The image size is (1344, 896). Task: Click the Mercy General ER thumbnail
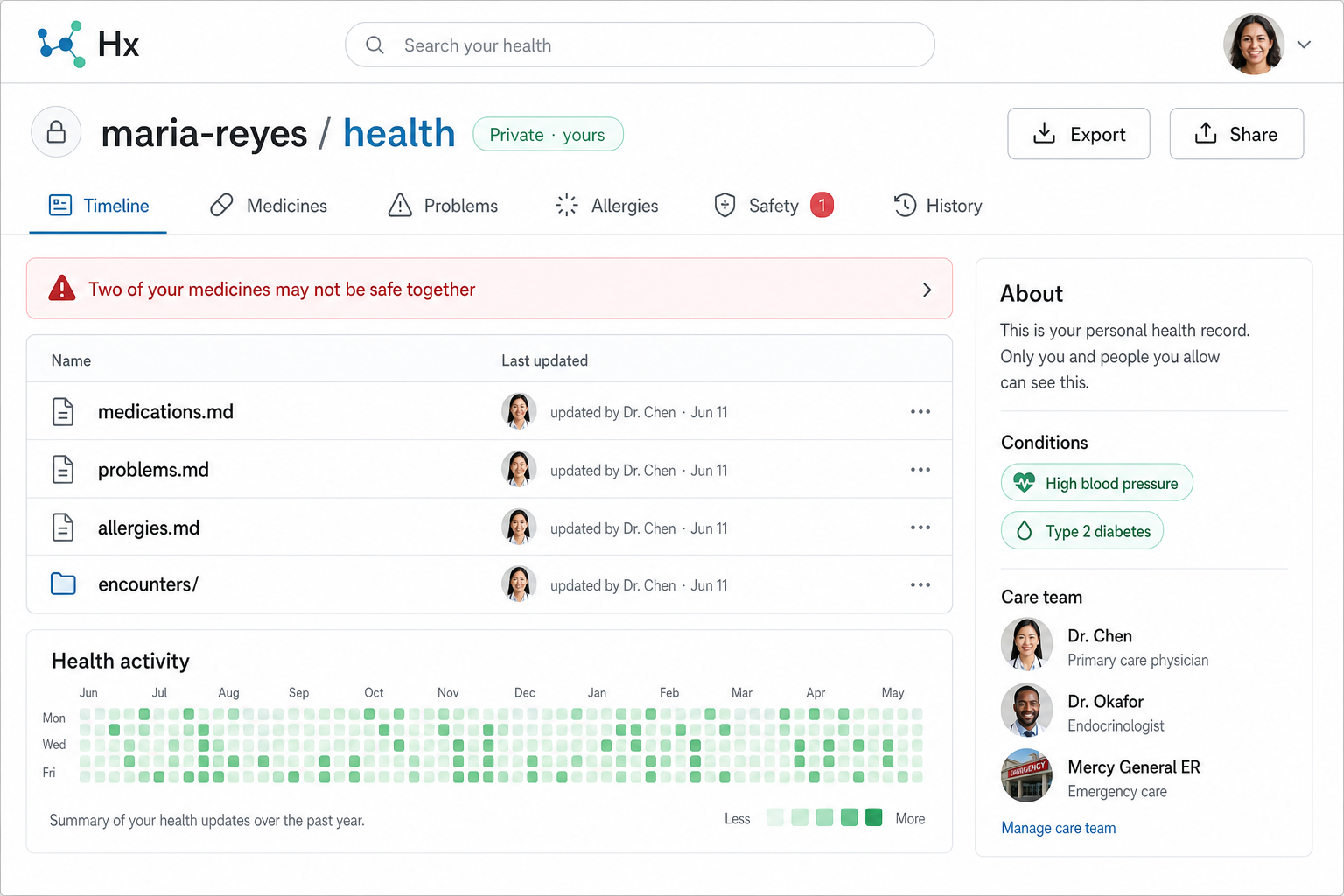1026,775
